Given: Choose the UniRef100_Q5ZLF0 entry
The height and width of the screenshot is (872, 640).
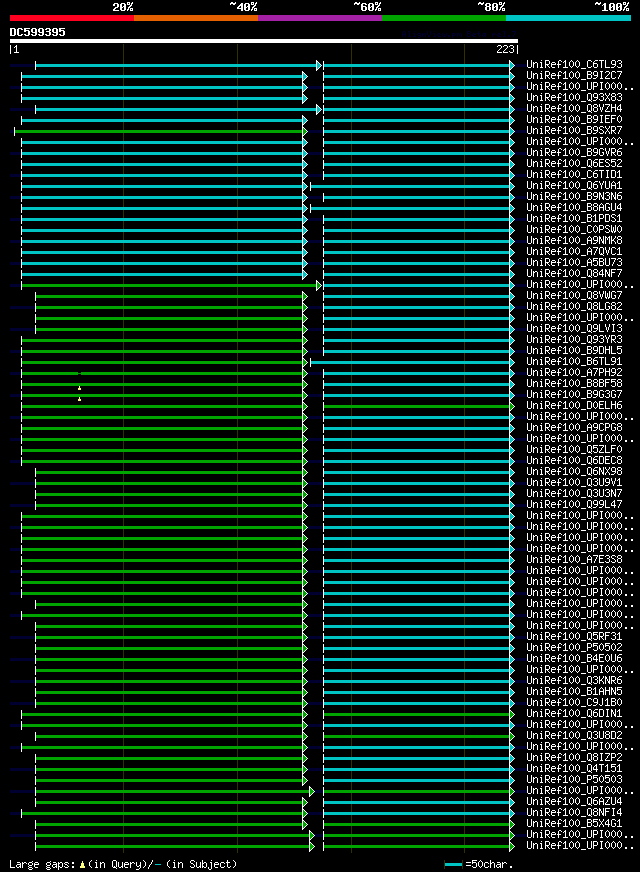Looking at the screenshot, I should [574, 449].
